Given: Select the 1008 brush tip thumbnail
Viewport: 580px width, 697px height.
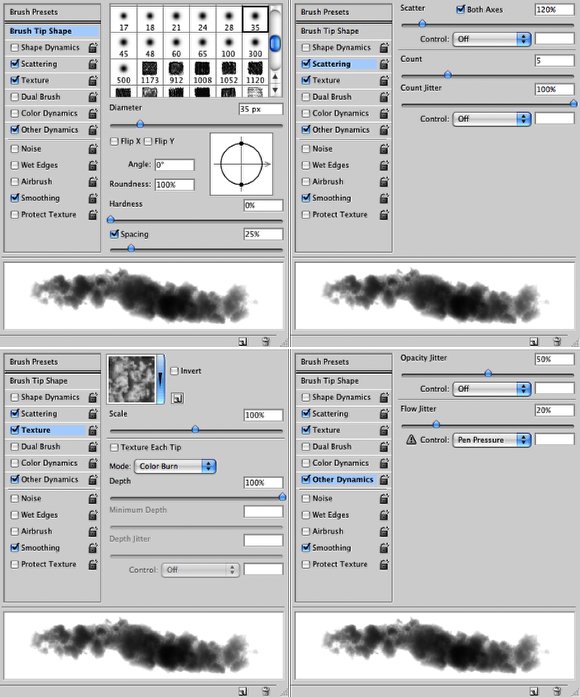Looking at the screenshot, I should pyautogui.click(x=202, y=72).
